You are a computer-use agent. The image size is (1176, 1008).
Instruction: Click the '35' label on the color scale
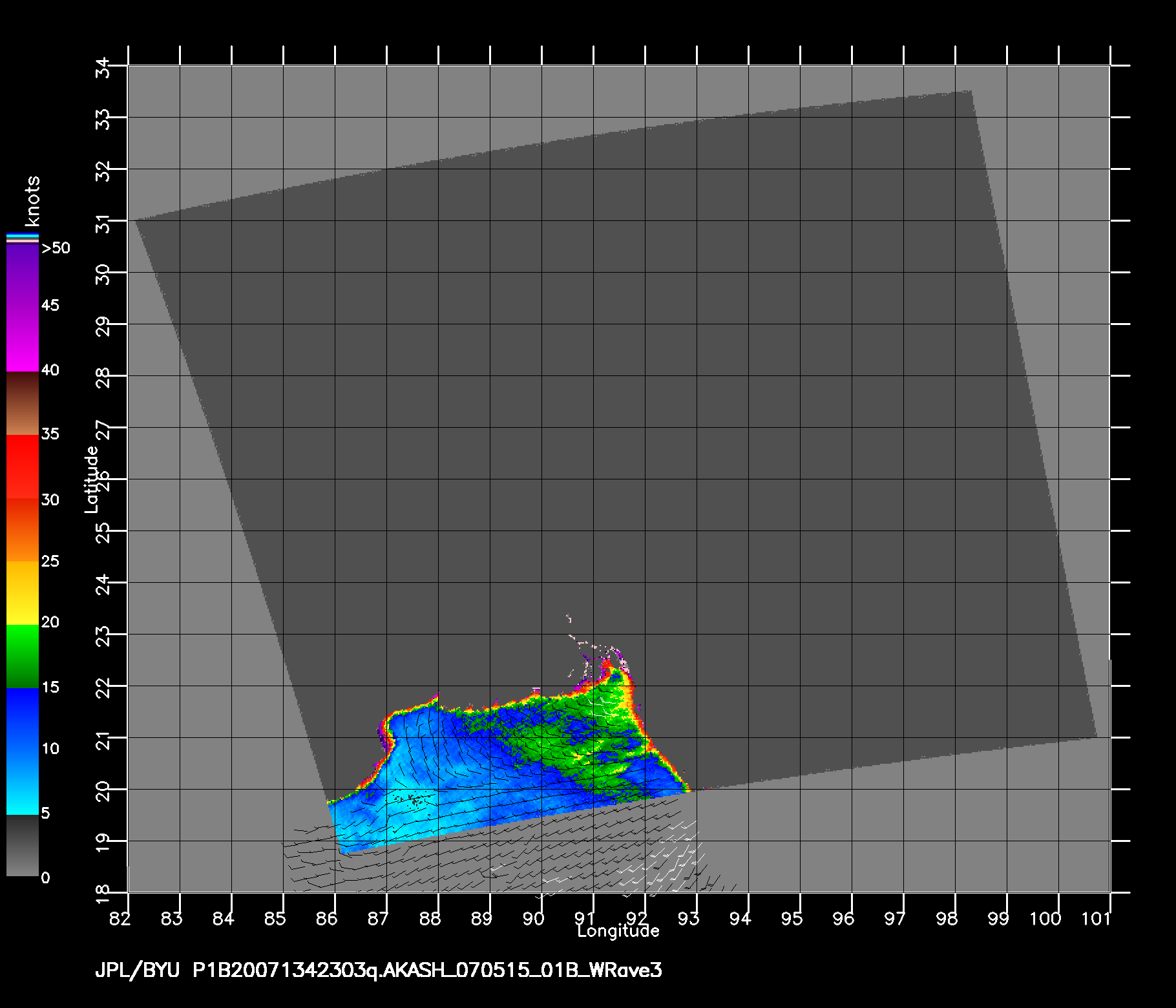[x=50, y=434]
